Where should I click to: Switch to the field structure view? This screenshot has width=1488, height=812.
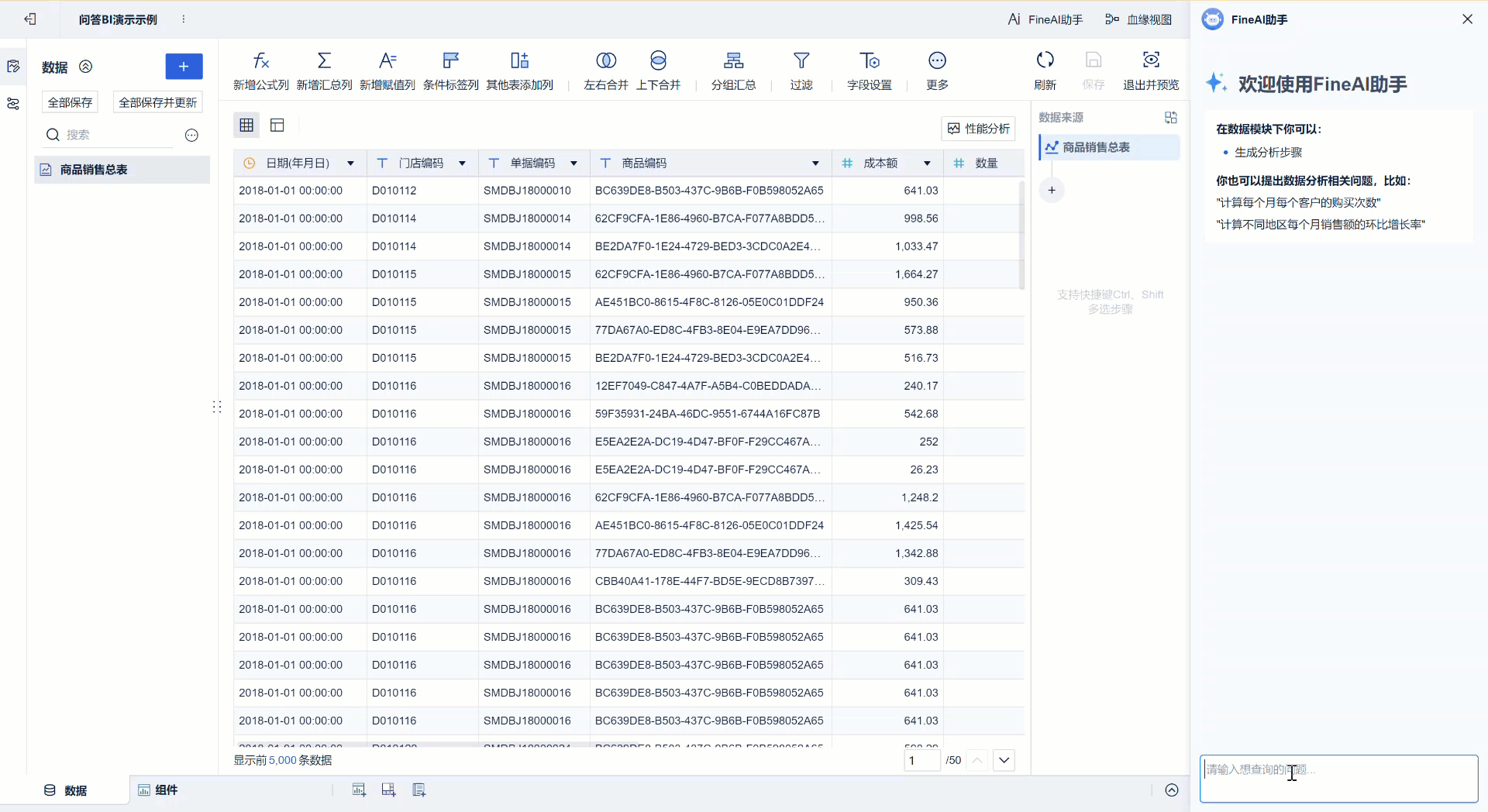click(277, 125)
